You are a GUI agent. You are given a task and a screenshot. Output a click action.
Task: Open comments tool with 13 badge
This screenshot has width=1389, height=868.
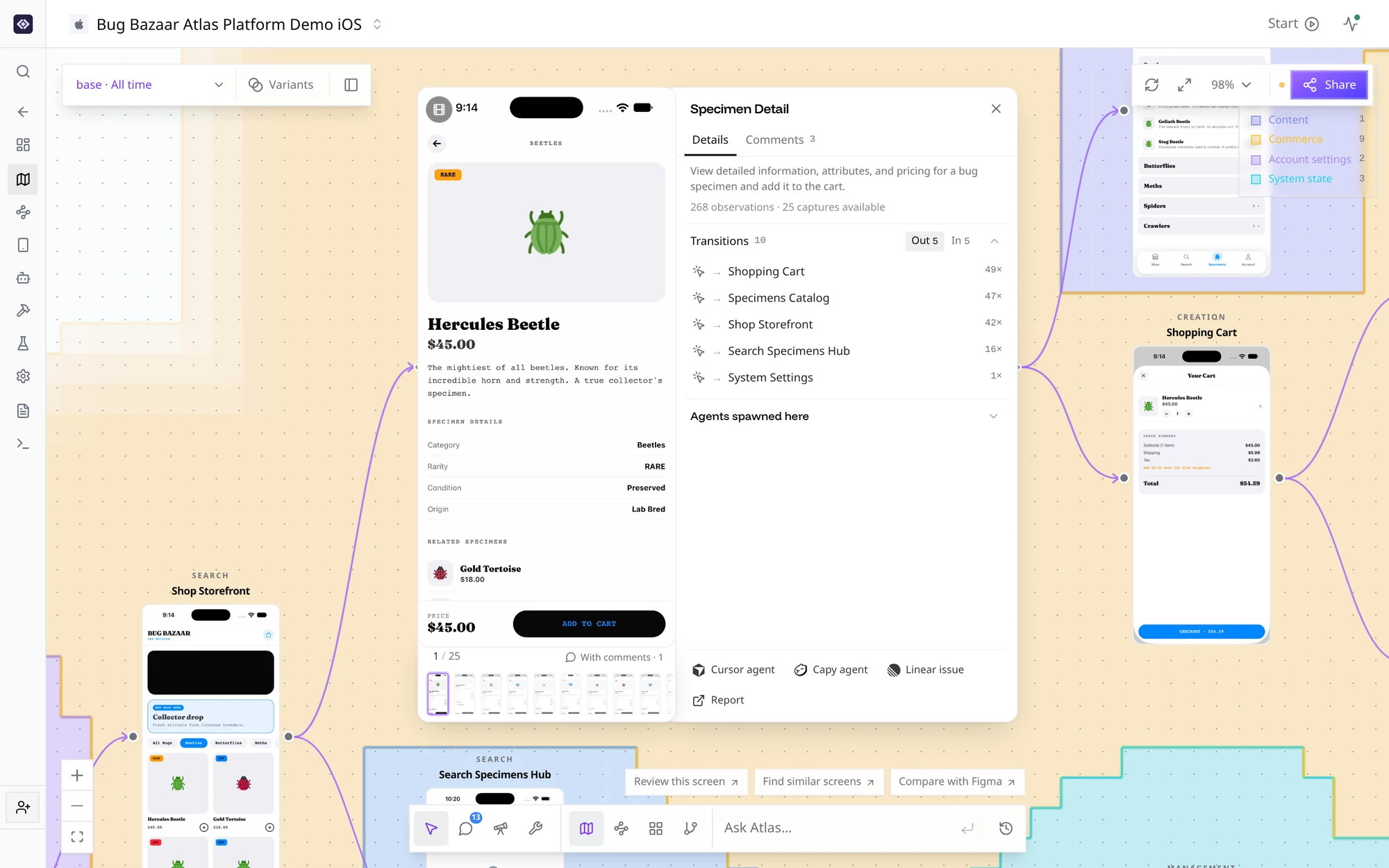(x=466, y=828)
